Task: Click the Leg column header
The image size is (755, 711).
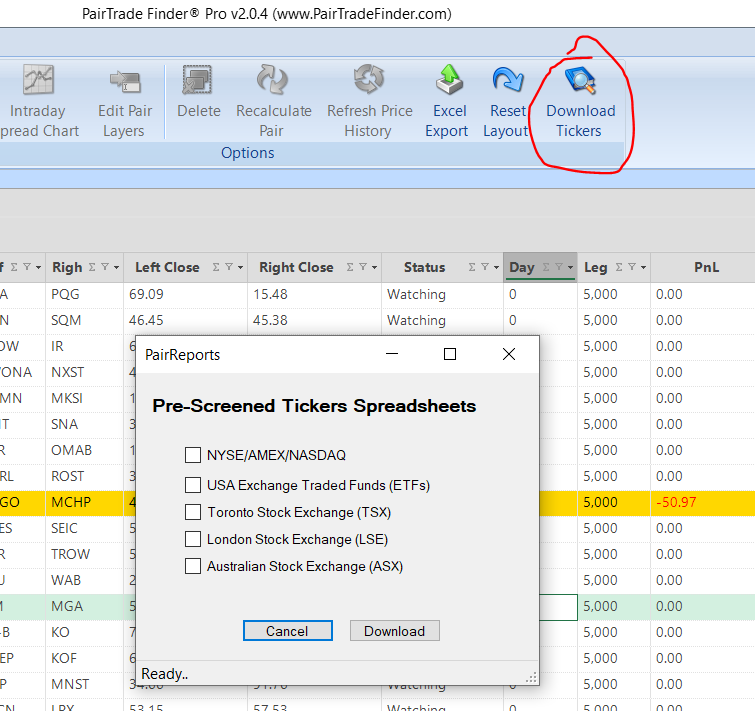Action: tap(596, 268)
